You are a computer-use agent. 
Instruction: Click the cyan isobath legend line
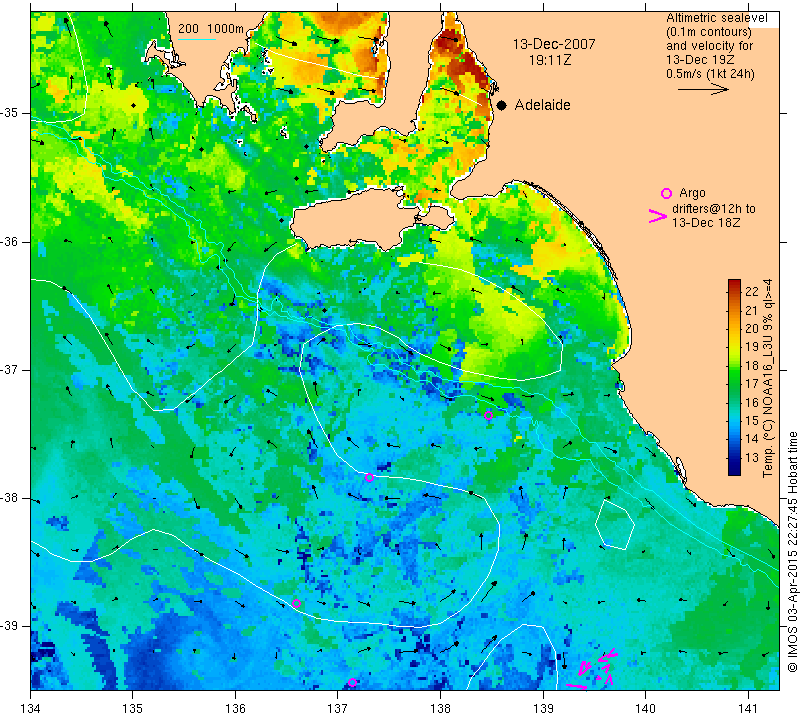pyautogui.click(x=196, y=39)
